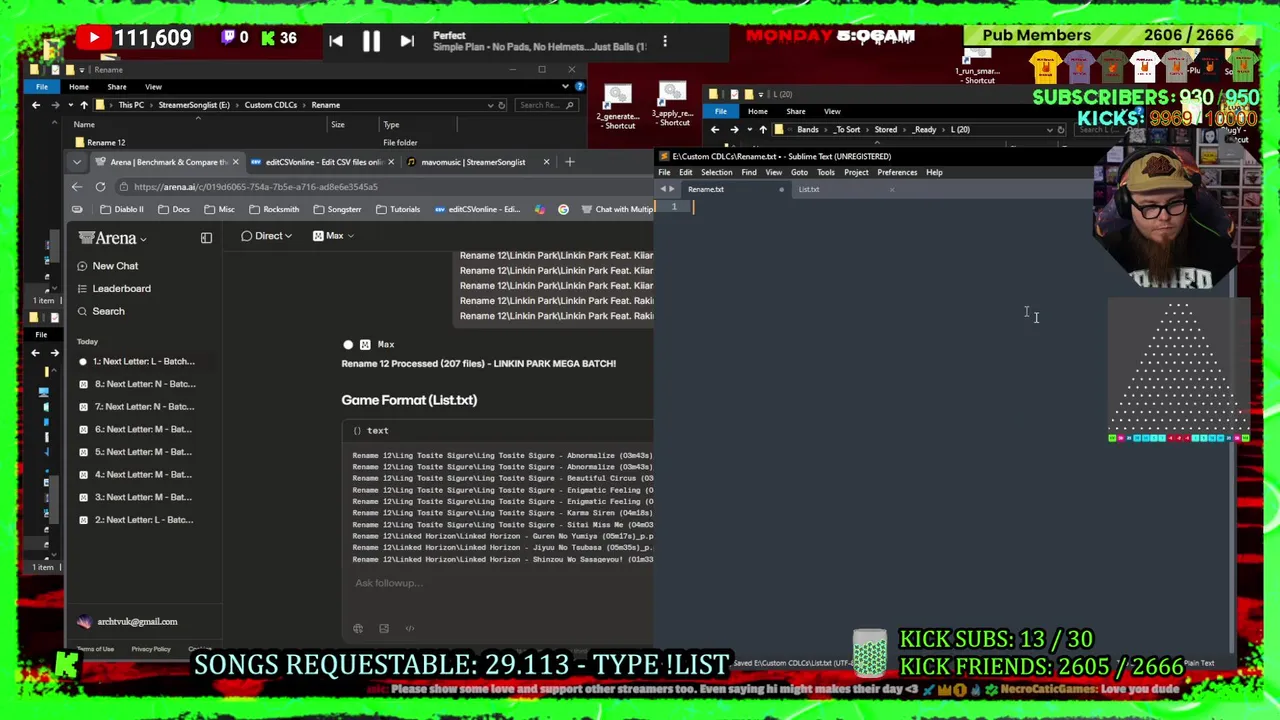Open Preferences menu in Sublime Text
Image resolution: width=1280 pixels, height=720 pixels.
(897, 173)
